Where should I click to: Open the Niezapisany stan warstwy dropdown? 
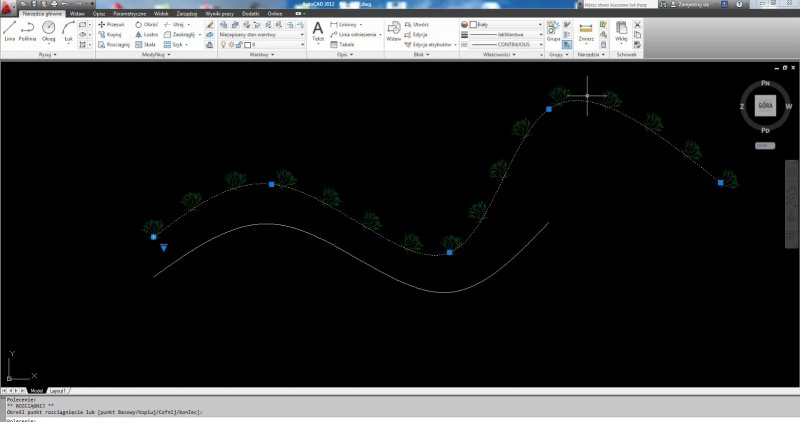262,34
